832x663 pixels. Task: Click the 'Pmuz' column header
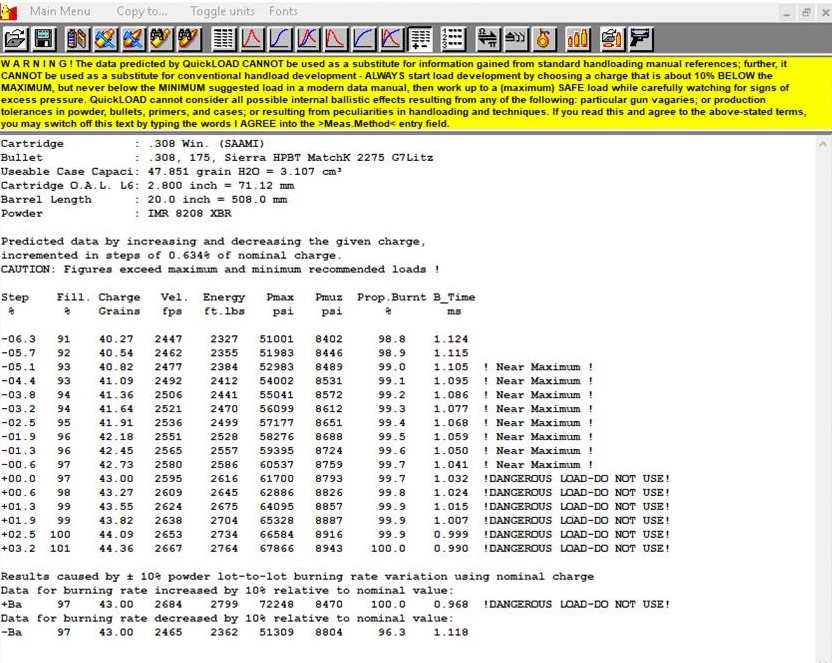tap(329, 298)
